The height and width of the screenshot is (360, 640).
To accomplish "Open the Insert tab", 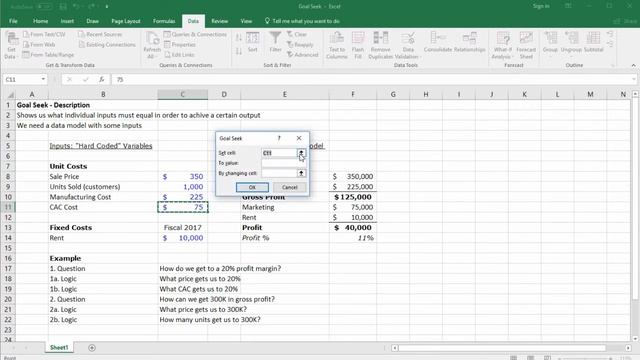I will click(x=67, y=21).
